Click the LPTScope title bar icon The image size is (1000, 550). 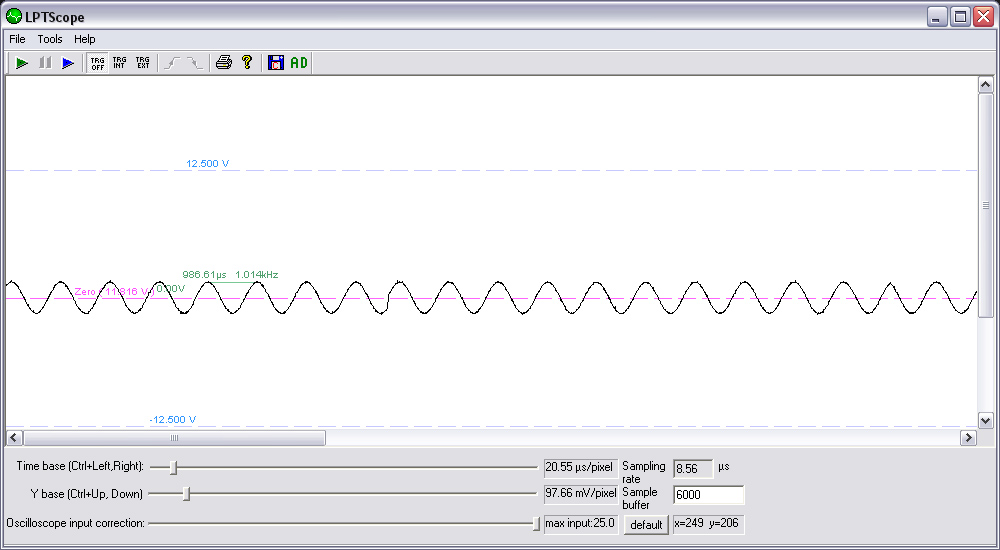click(x=14, y=17)
